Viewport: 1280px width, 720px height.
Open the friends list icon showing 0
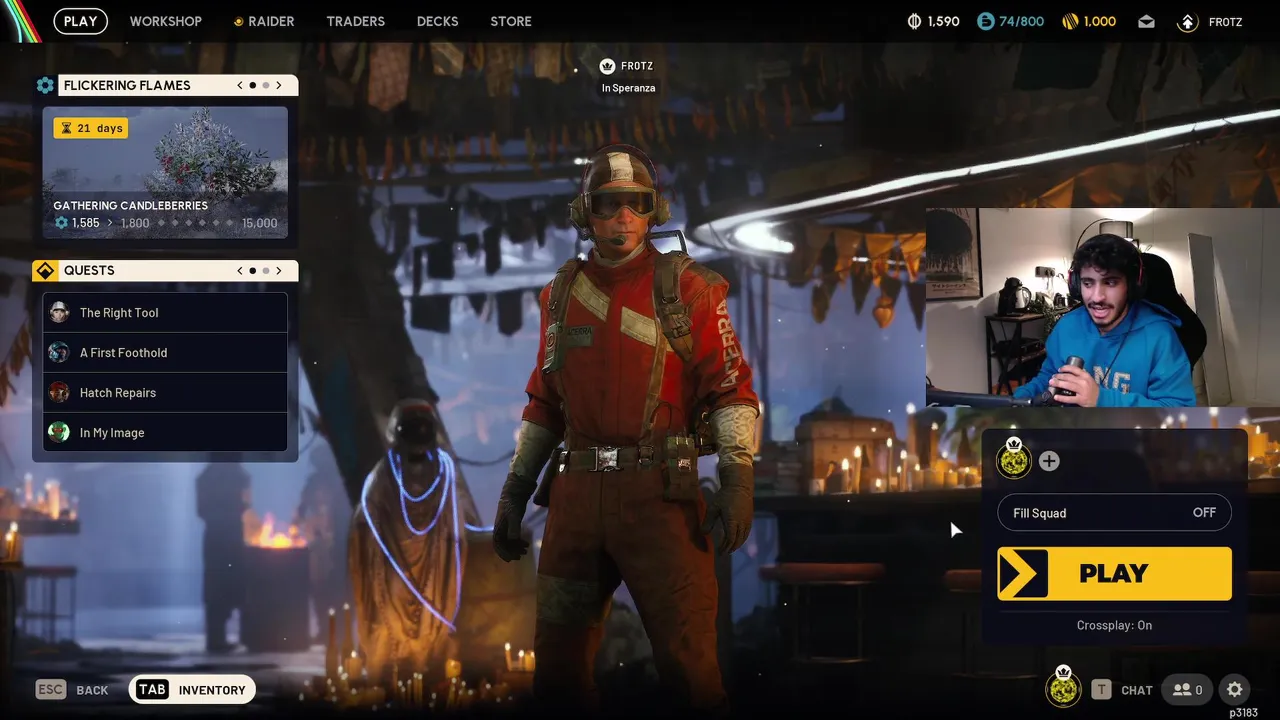click(1187, 689)
